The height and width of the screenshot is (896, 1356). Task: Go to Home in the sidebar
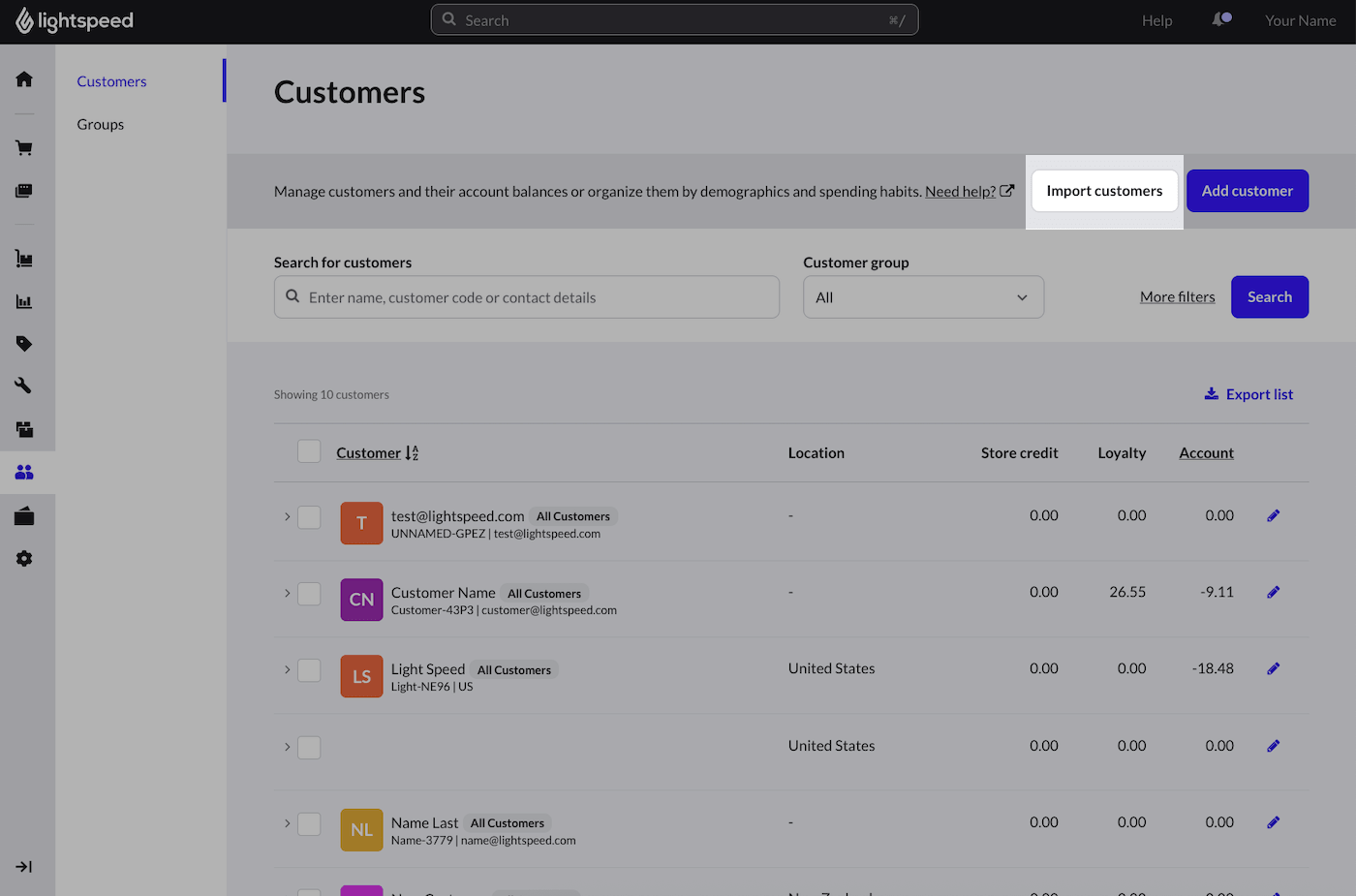[x=24, y=79]
